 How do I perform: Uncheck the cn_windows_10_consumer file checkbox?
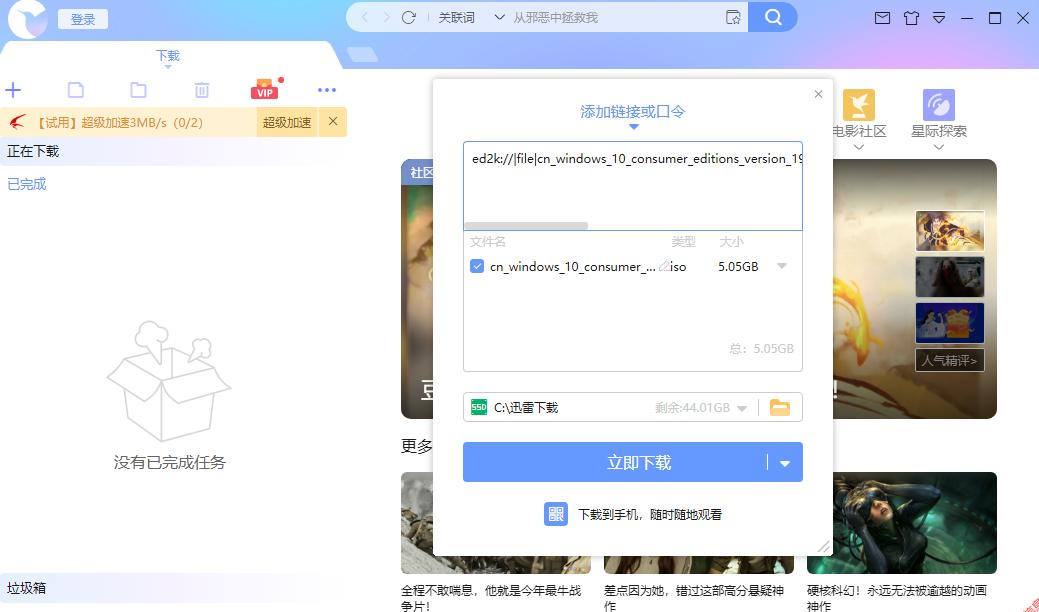coord(476,266)
